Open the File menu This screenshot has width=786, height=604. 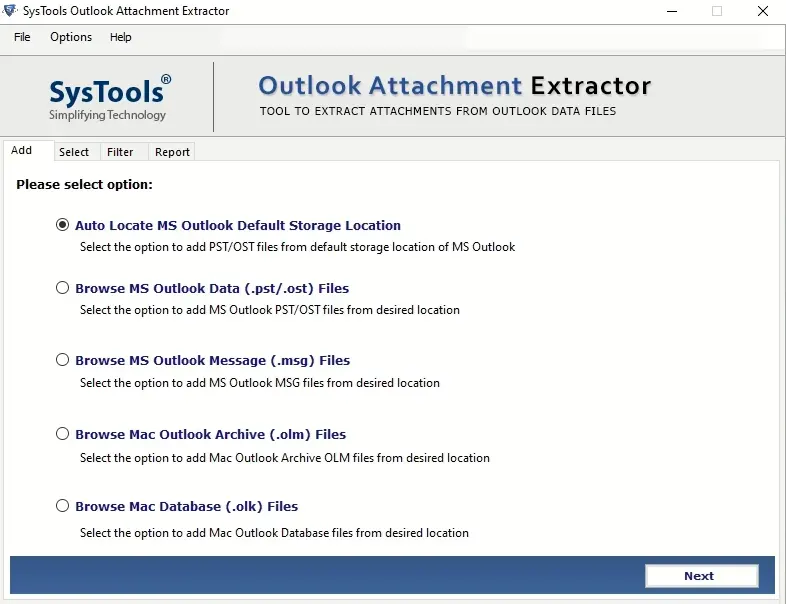click(x=22, y=37)
